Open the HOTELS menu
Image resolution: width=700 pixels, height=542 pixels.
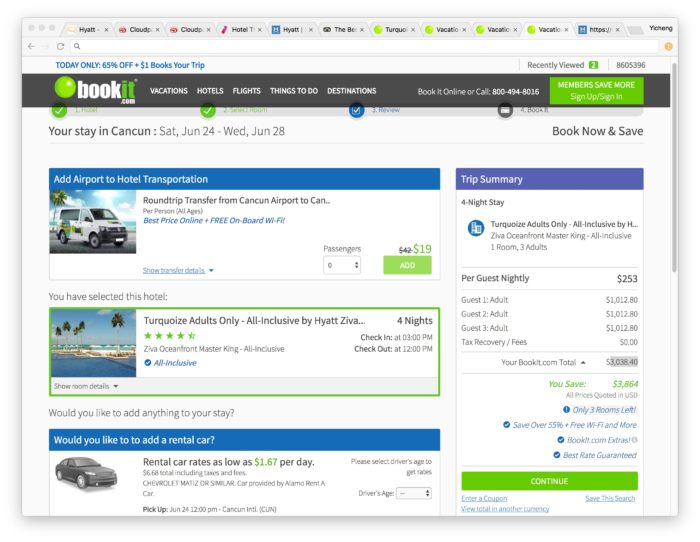[x=210, y=91]
